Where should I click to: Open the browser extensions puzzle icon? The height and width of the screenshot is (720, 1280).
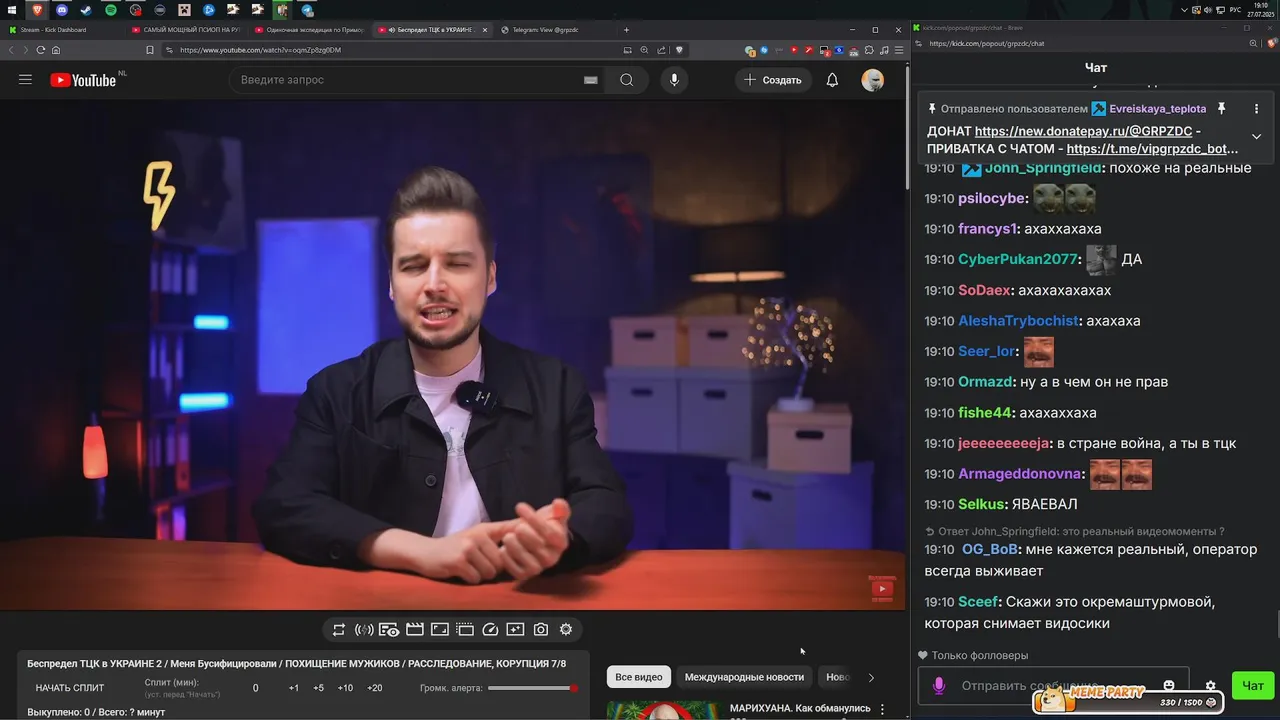tap(869, 50)
